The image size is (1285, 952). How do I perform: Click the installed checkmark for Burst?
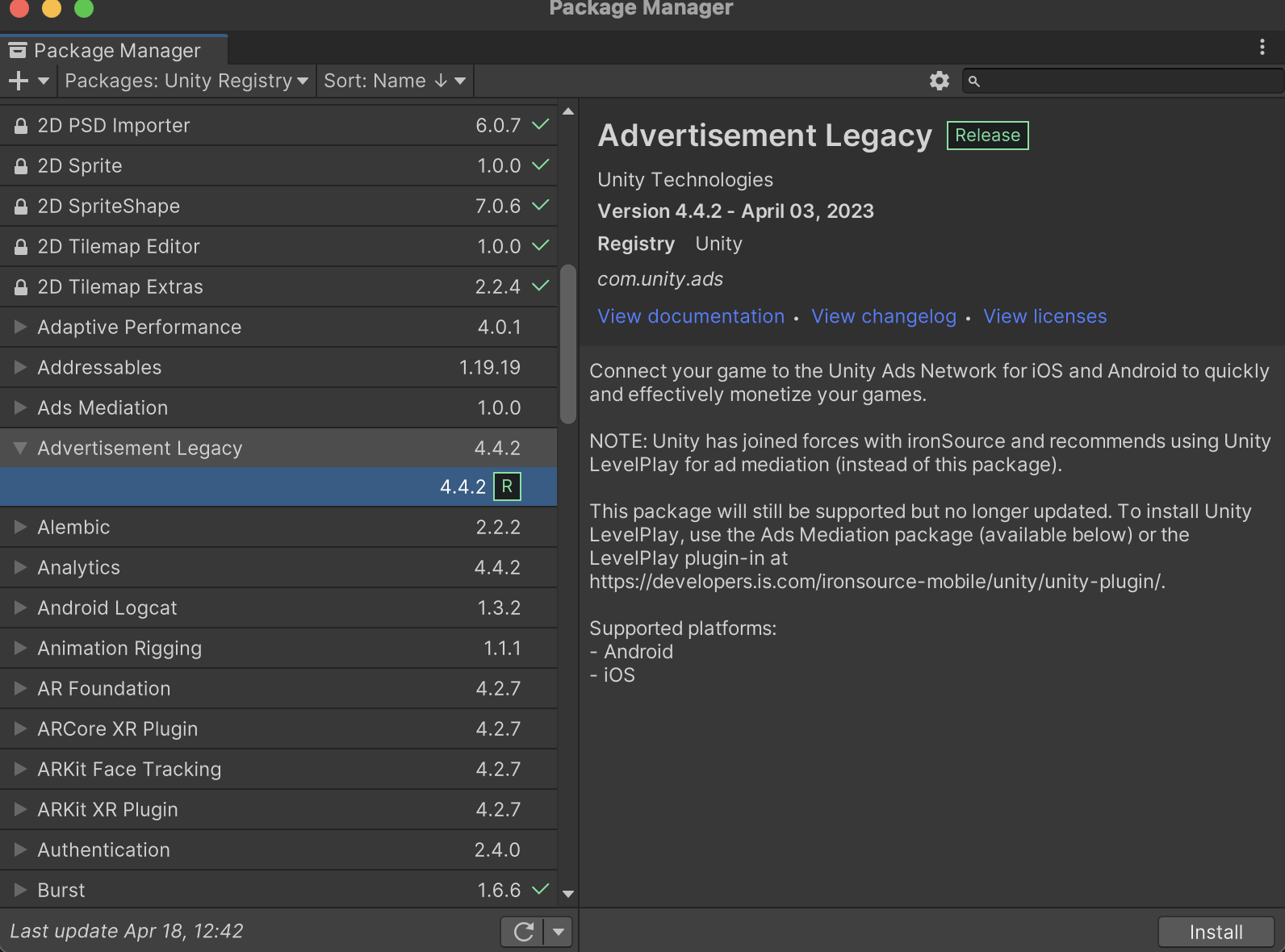(541, 890)
